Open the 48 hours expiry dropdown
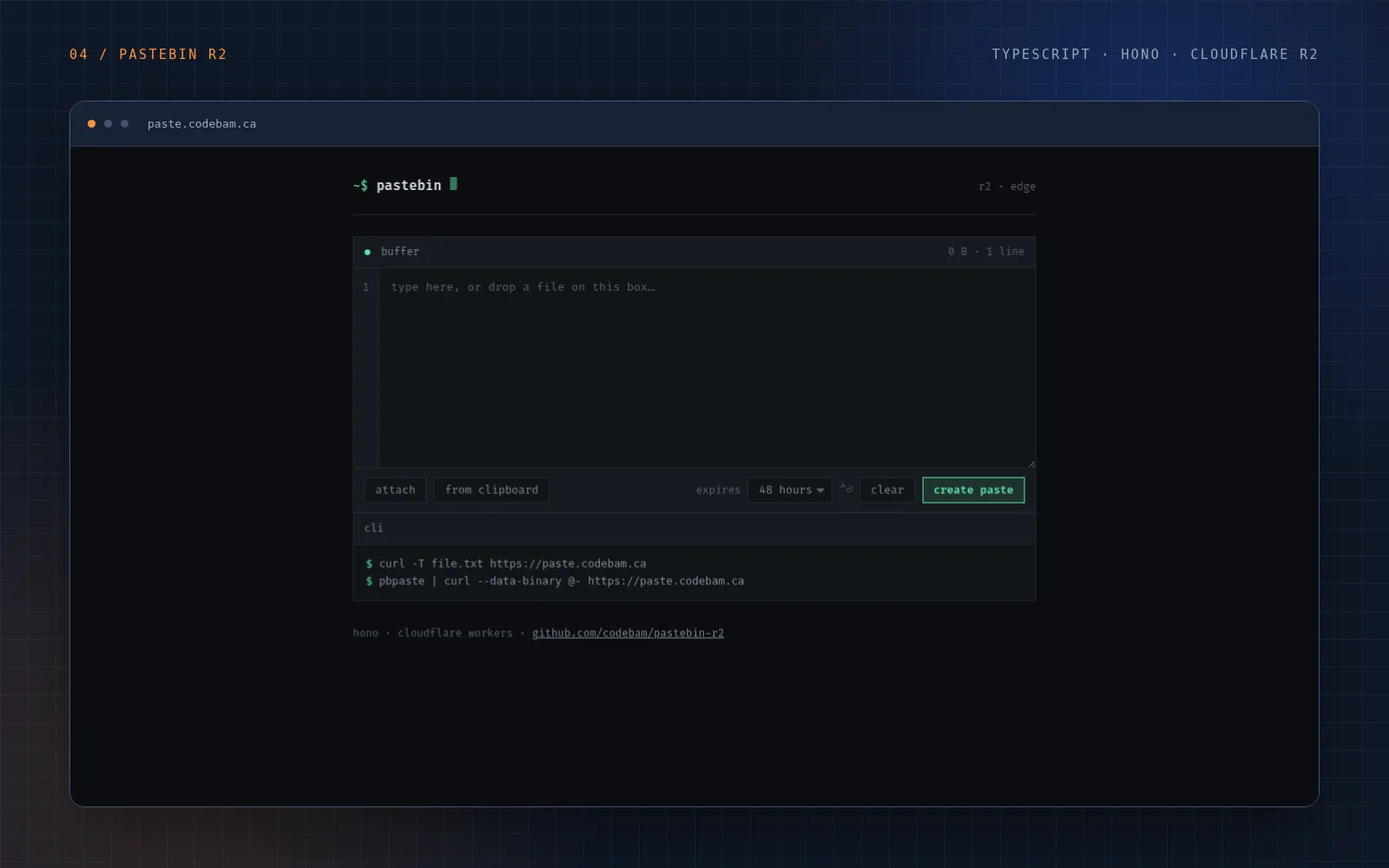This screenshot has width=1389, height=868. [x=790, y=490]
